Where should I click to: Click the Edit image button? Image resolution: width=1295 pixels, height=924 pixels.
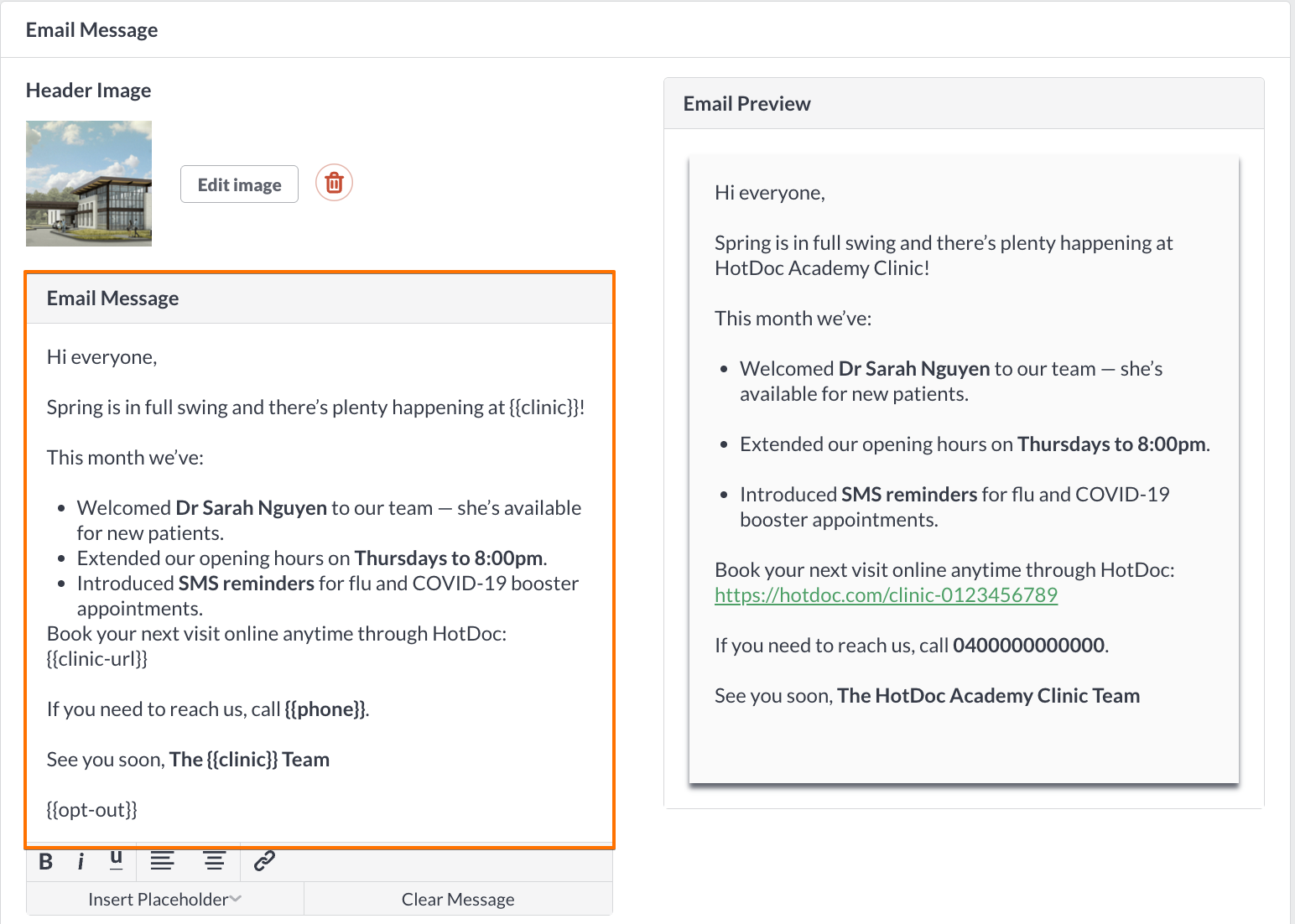point(239,184)
